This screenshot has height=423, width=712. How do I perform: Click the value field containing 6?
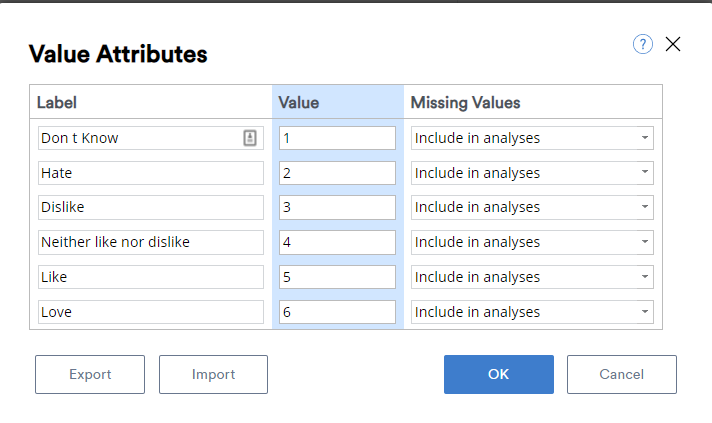tap(337, 312)
